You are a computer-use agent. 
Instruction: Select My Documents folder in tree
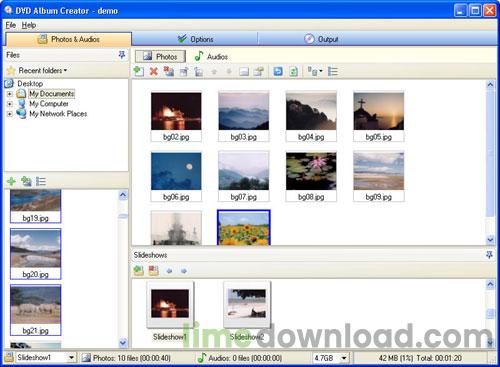(52, 94)
